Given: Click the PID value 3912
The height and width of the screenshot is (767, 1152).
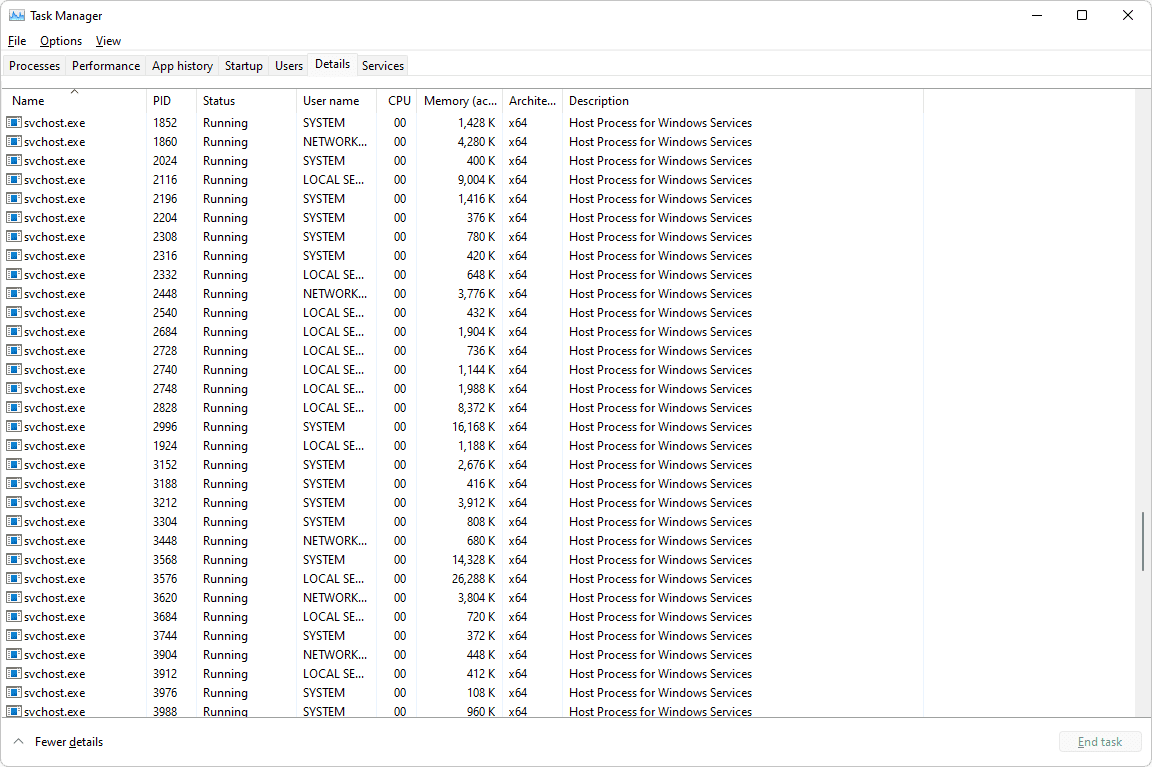Looking at the screenshot, I should [x=165, y=674].
